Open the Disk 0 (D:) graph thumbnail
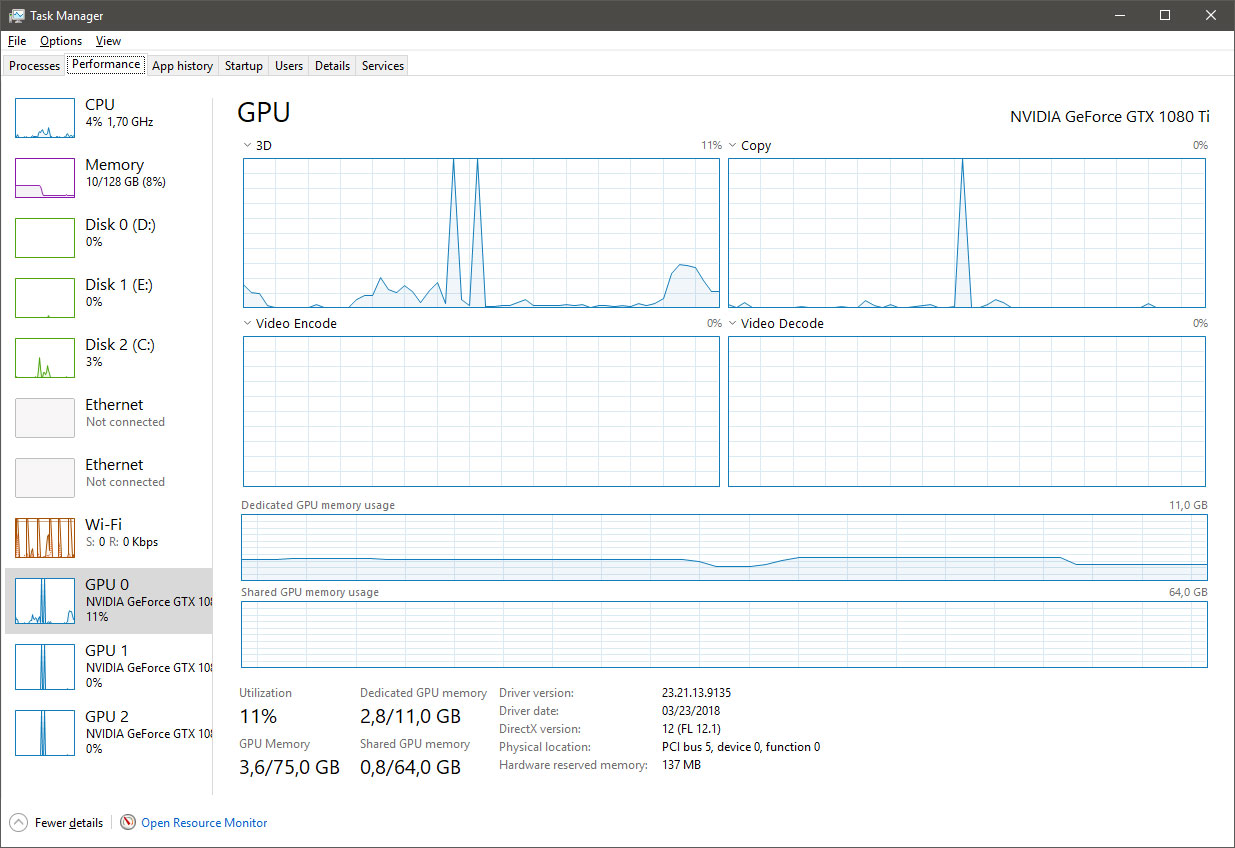 [45, 238]
